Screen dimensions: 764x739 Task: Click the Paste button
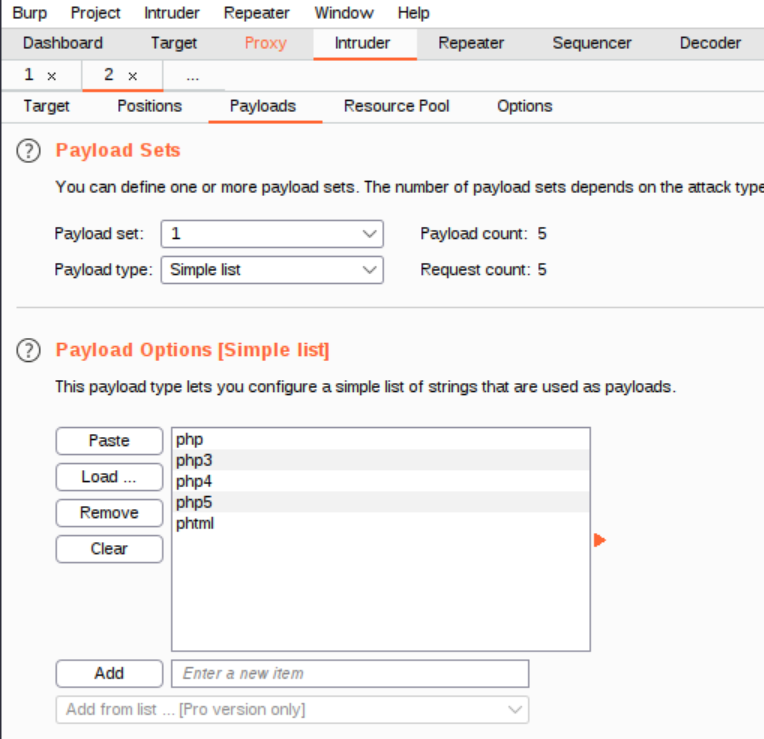coord(109,441)
